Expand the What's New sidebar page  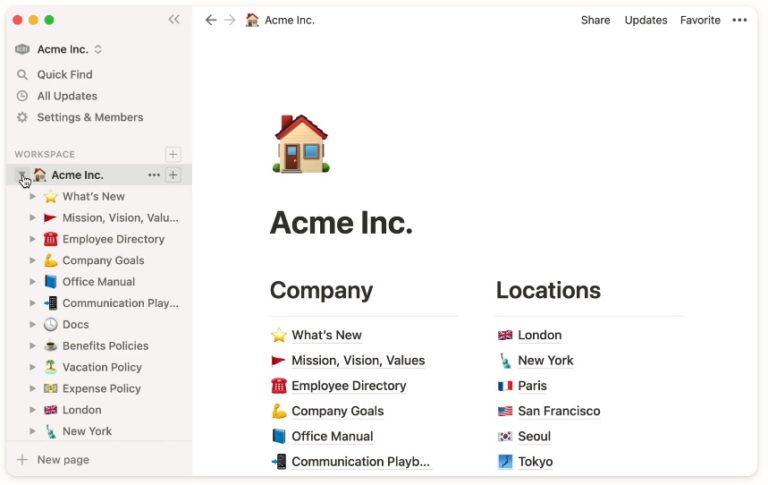[33, 197]
